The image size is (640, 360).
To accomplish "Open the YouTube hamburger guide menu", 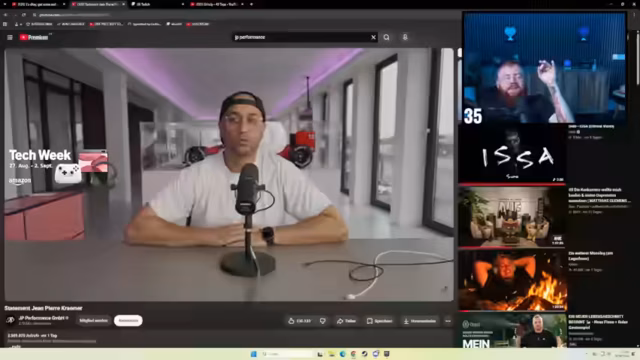I will [10, 37].
